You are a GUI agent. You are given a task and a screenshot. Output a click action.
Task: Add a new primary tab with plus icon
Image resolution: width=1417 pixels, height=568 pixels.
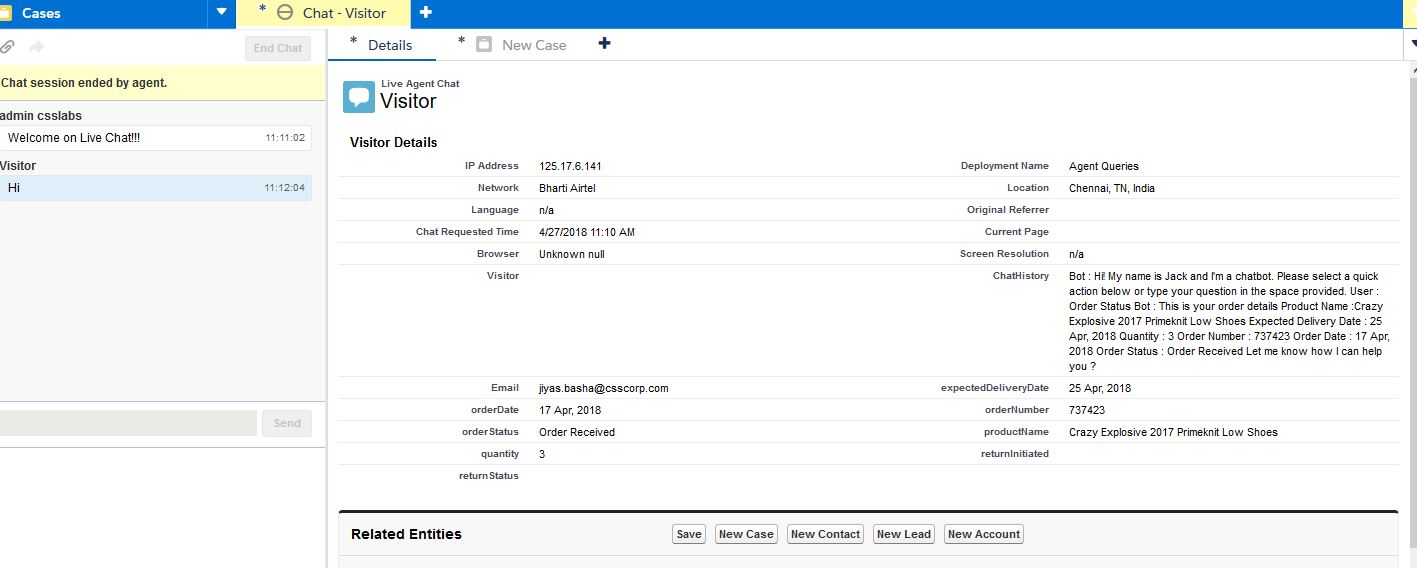tap(426, 13)
